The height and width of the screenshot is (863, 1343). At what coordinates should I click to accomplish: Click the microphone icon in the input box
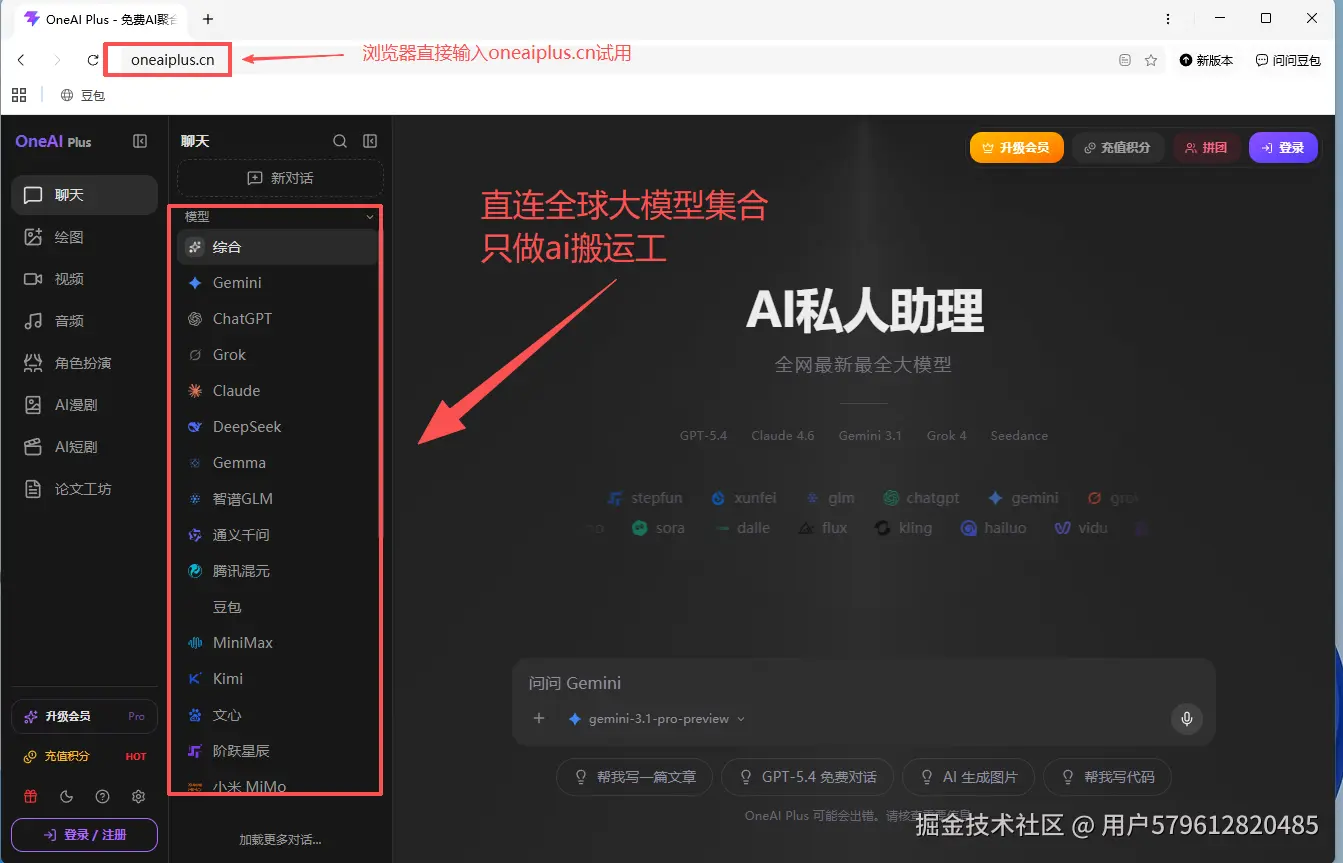1186,718
